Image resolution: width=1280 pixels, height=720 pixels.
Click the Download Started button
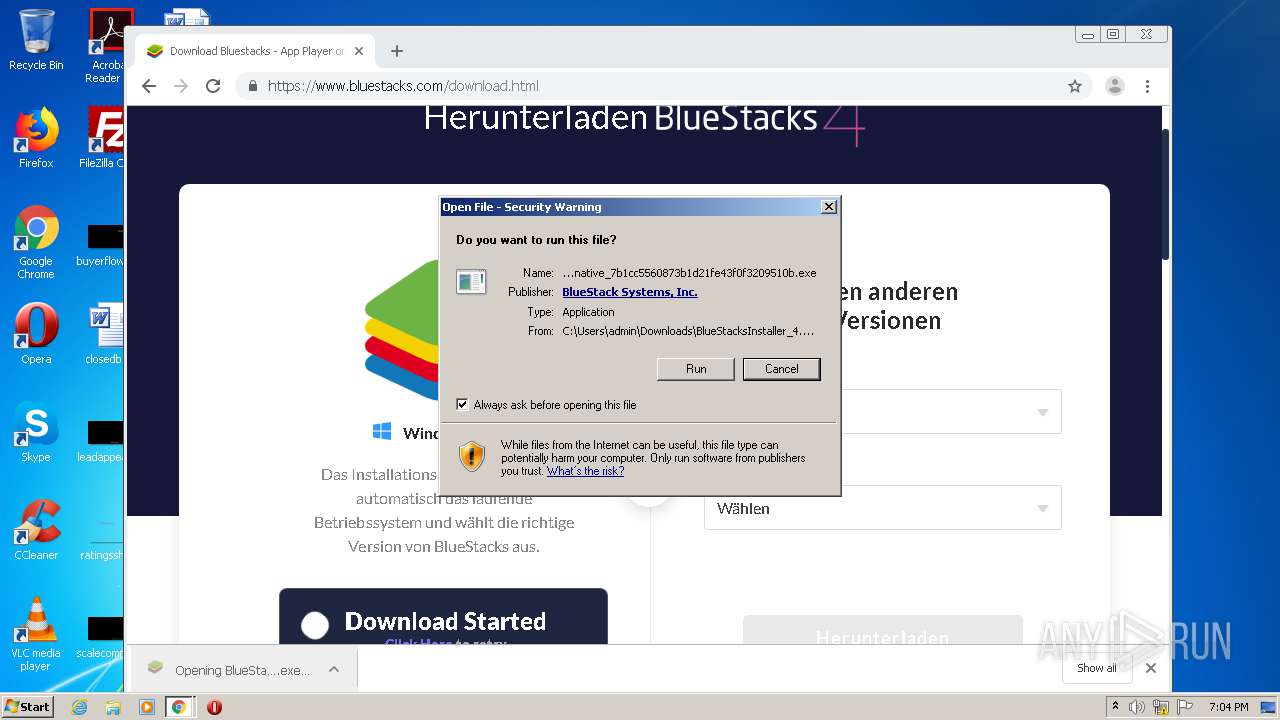click(x=443, y=617)
